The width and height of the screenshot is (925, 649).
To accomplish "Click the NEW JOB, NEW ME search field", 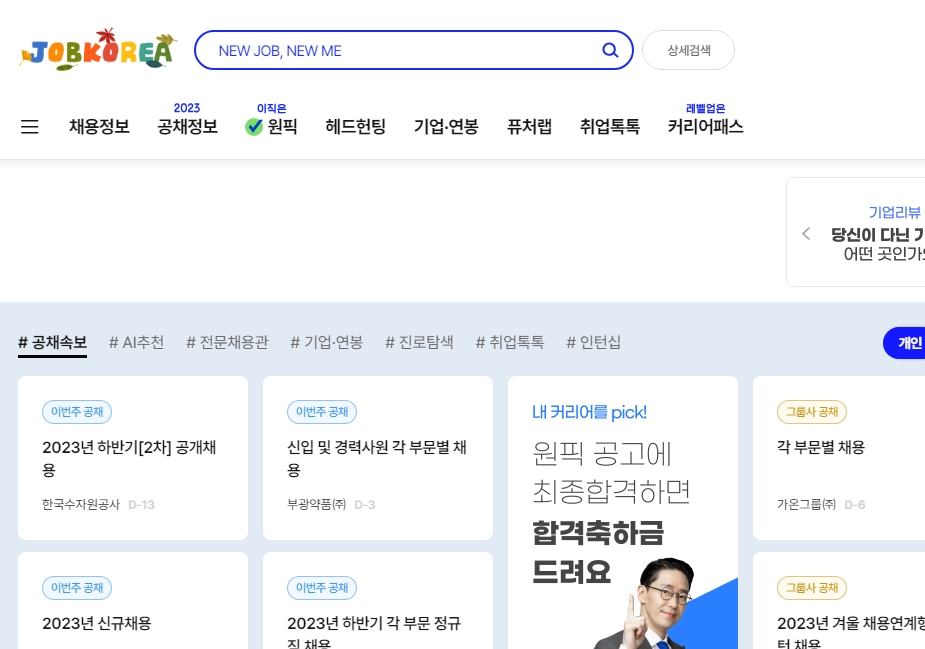I will pyautogui.click(x=400, y=50).
